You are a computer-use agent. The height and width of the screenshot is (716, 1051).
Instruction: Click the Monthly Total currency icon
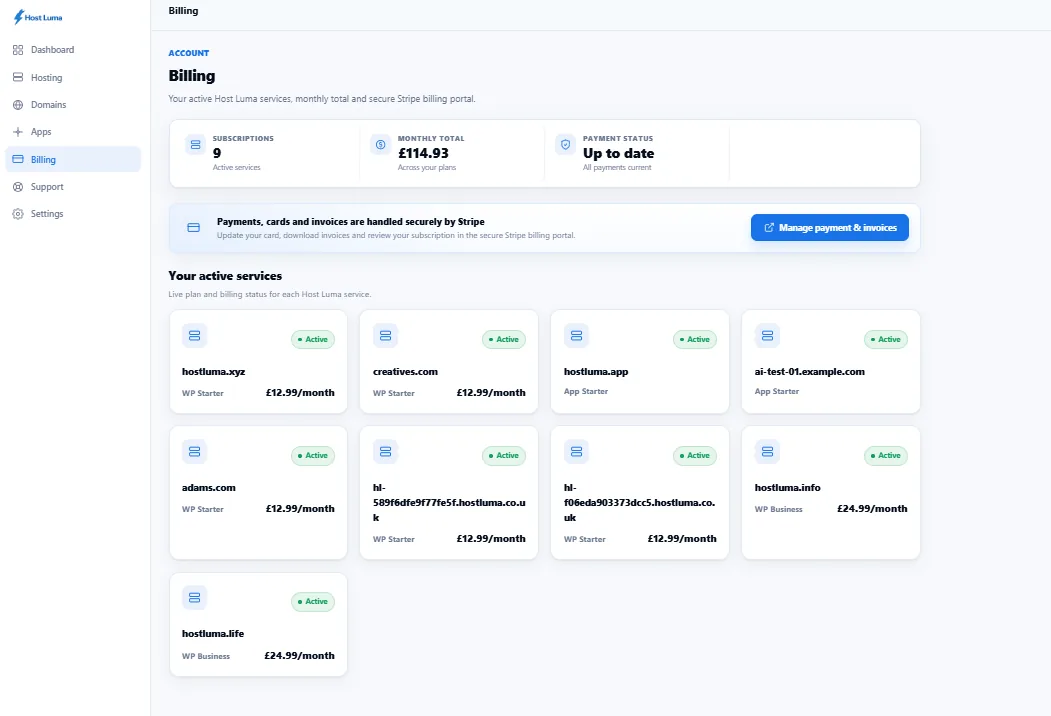point(380,144)
